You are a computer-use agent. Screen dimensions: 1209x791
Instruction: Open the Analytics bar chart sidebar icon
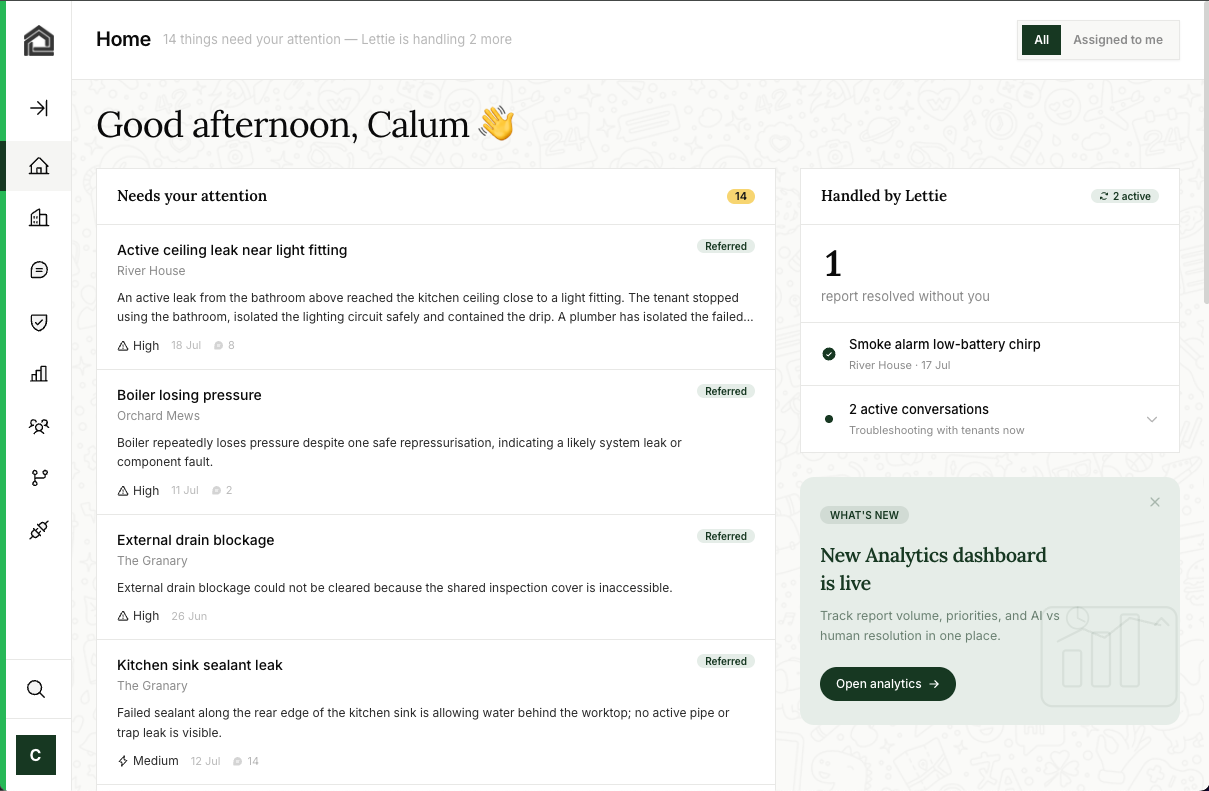coord(39,374)
